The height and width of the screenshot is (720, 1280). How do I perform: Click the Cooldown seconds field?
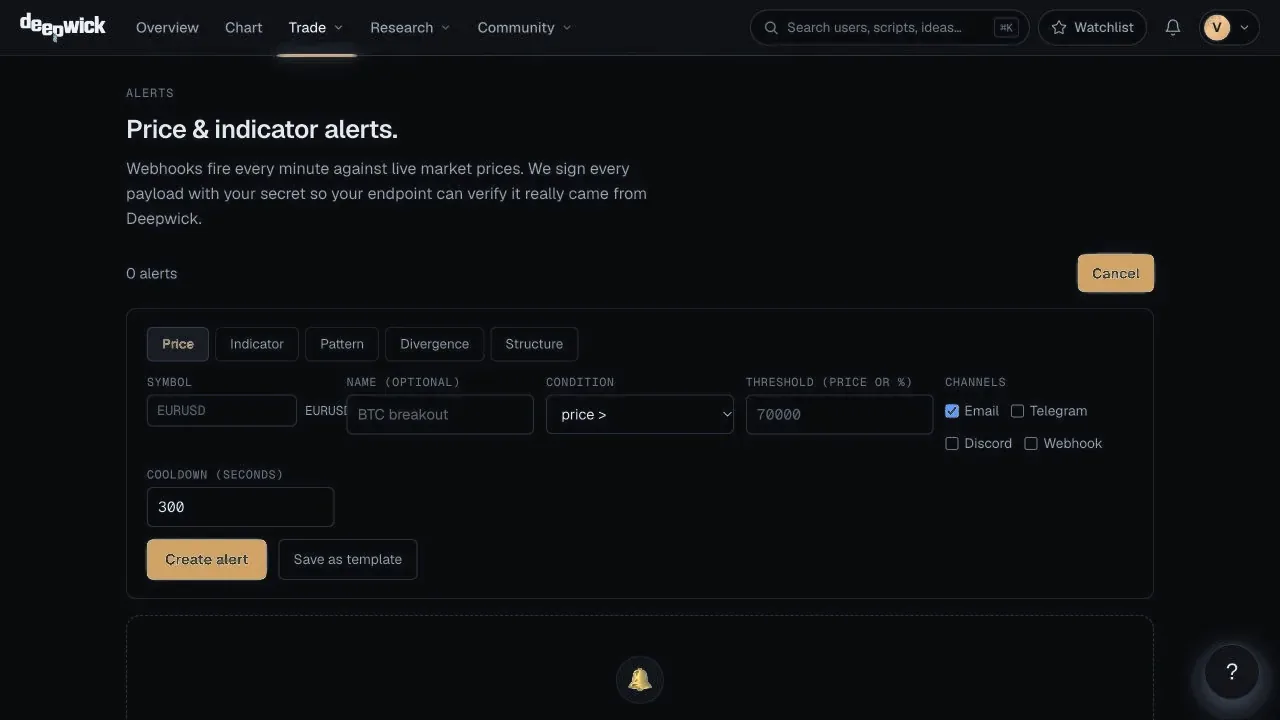coord(240,507)
